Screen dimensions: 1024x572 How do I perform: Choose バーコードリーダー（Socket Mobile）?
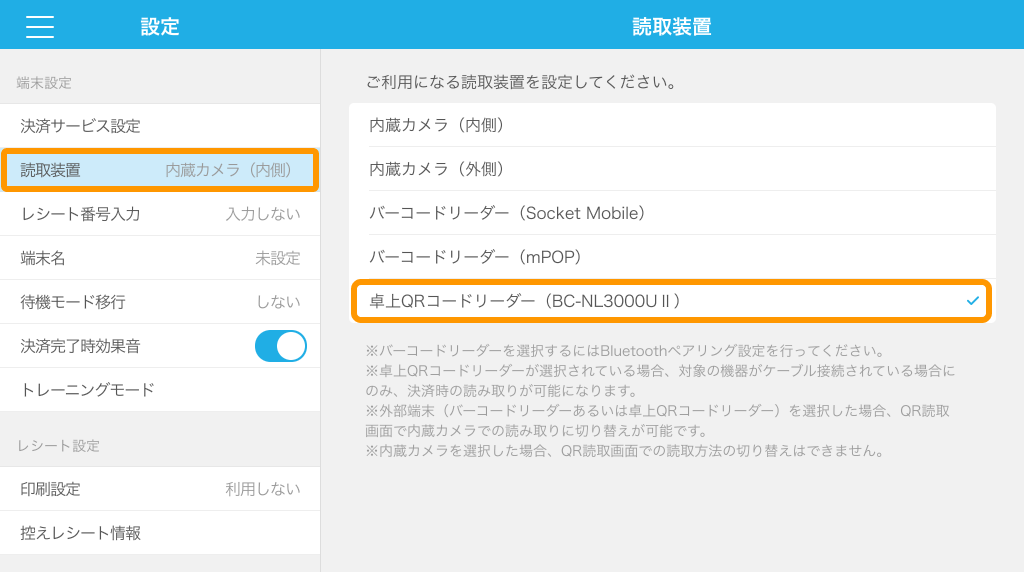[x=672, y=213]
